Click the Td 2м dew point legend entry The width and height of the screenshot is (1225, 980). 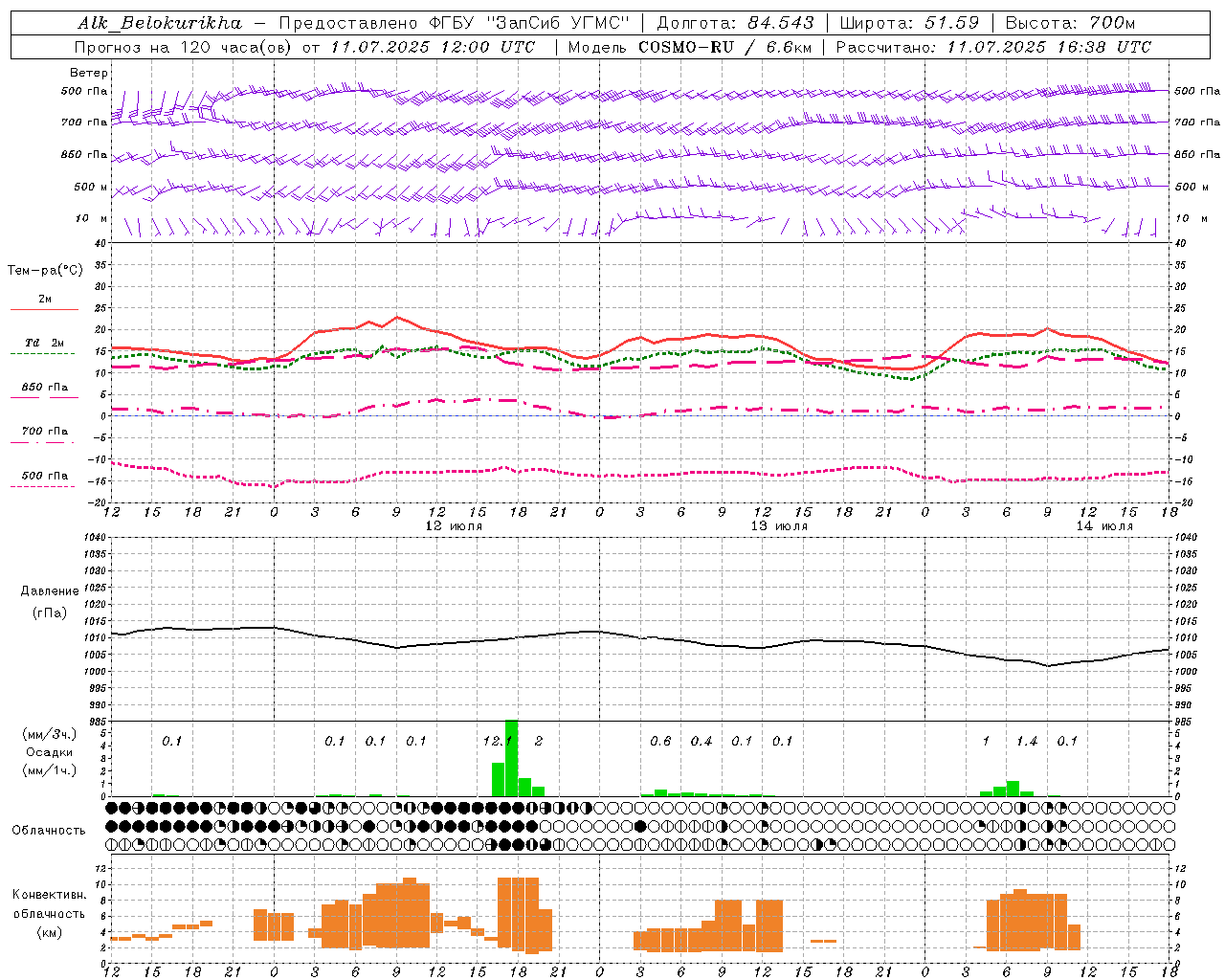(44, 343)
